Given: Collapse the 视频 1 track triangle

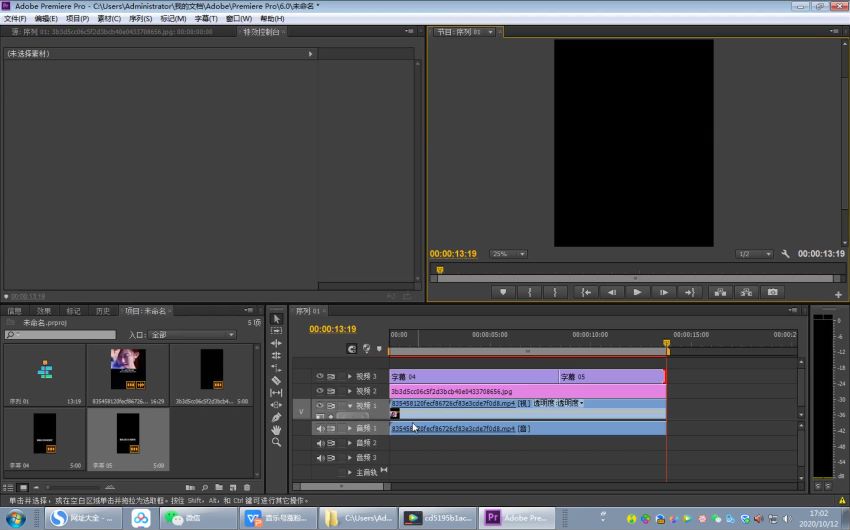Looking at the screenshot, I should click(350, 405).
